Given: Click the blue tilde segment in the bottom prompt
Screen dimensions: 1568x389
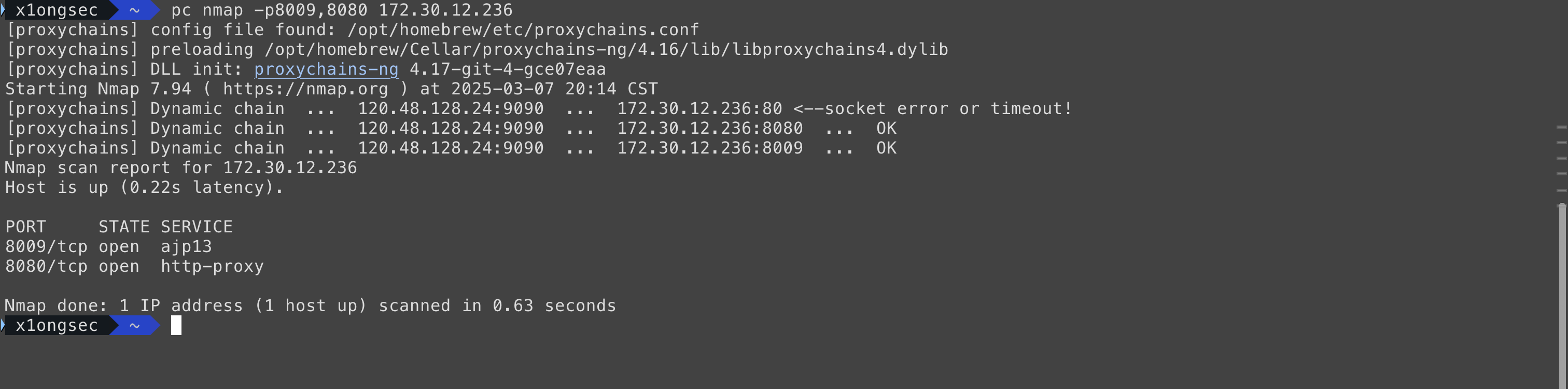Looking at the screenshot, I should [134, 326].
